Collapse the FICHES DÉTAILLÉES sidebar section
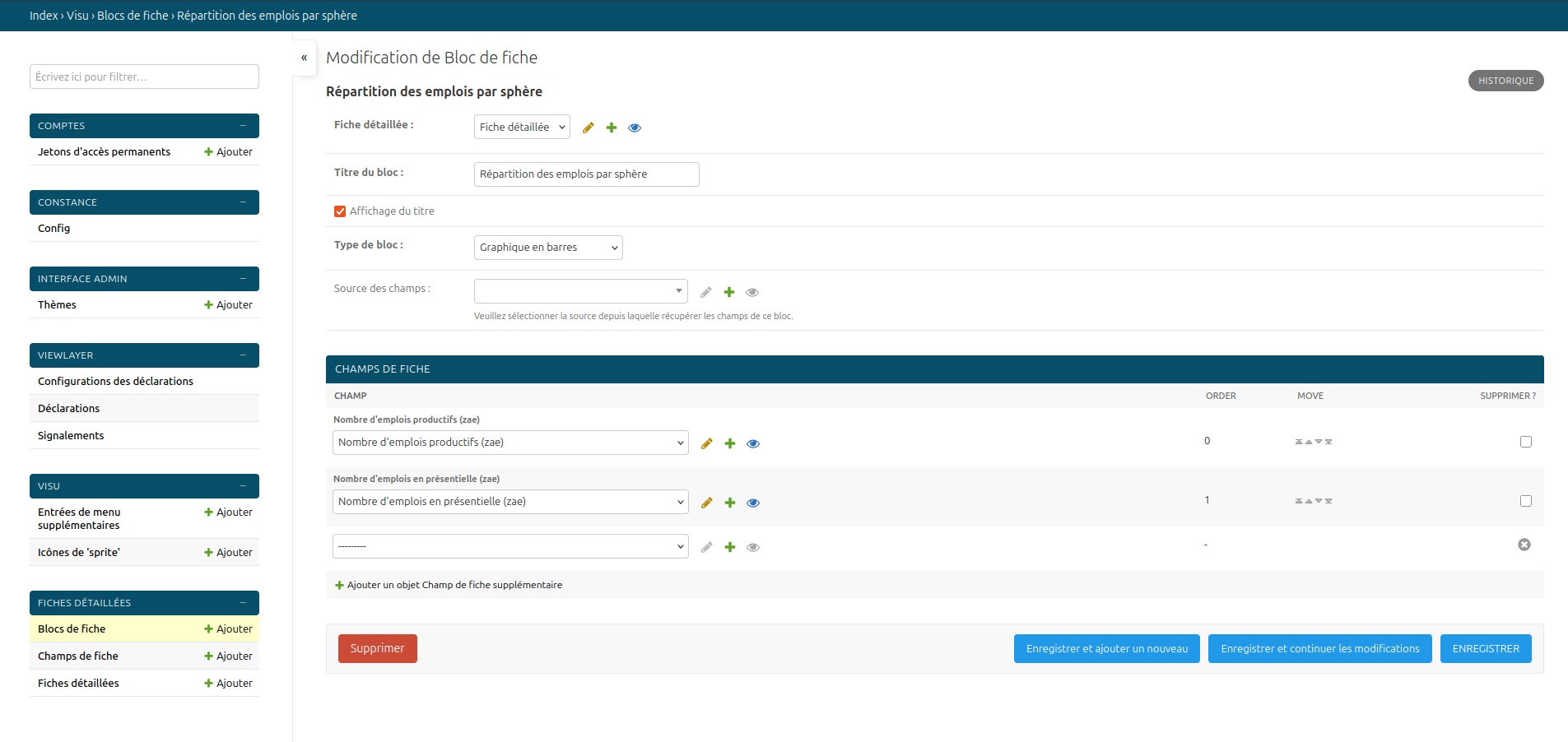 243,603
